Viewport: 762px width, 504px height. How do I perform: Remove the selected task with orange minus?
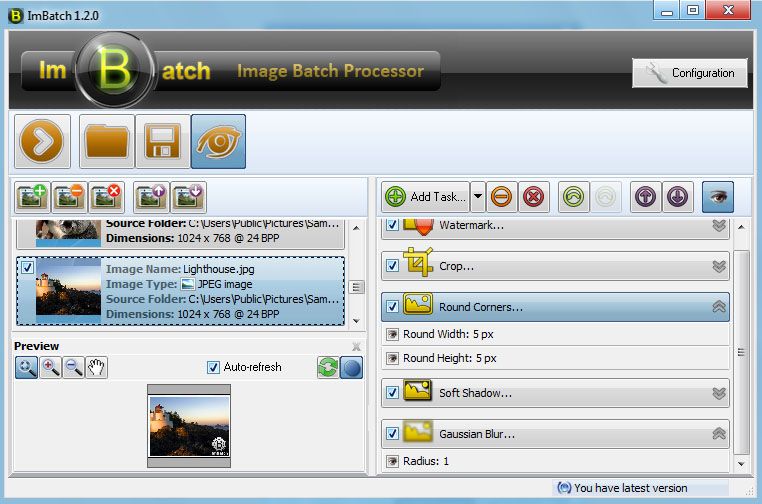point(502,196)
